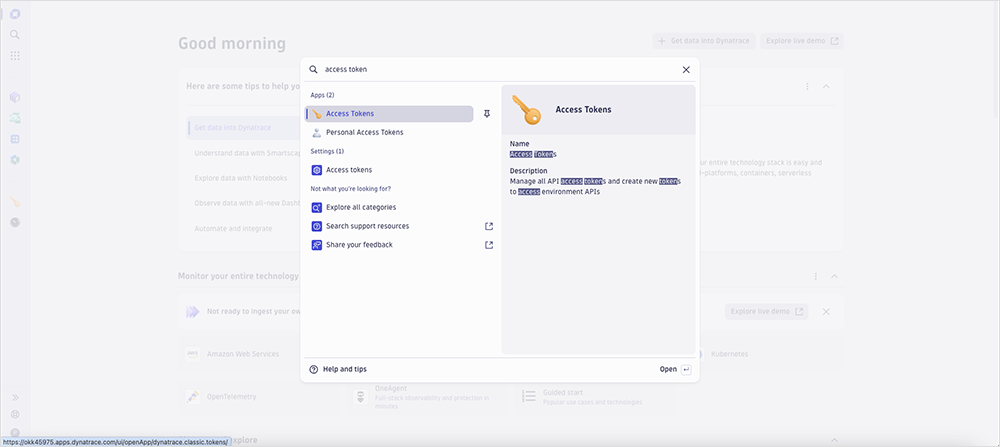
Task: Click the search magnifier in left sidebar
Action: (x=15, y=34)
